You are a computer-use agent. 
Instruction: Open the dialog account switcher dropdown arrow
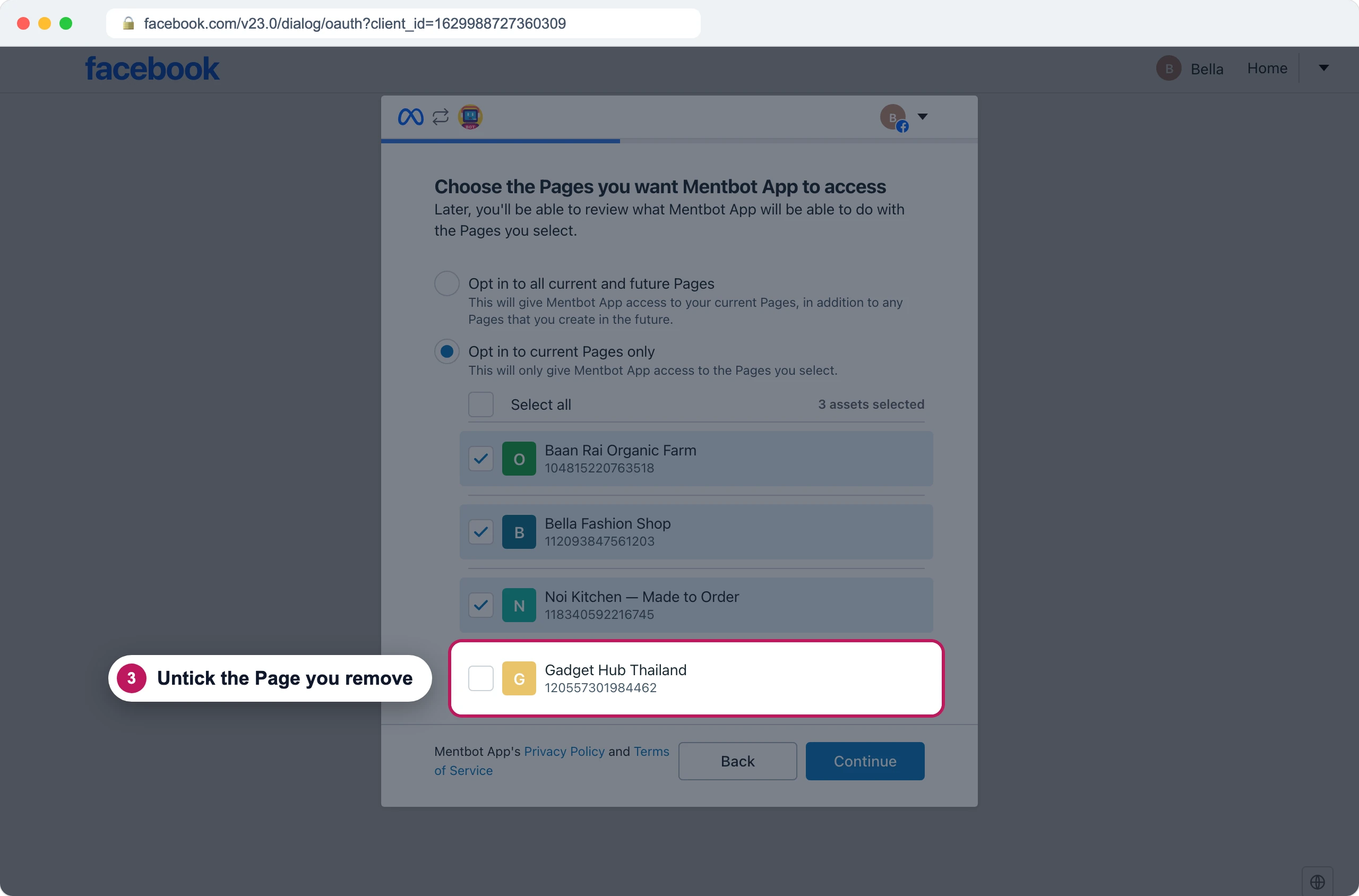923,117
